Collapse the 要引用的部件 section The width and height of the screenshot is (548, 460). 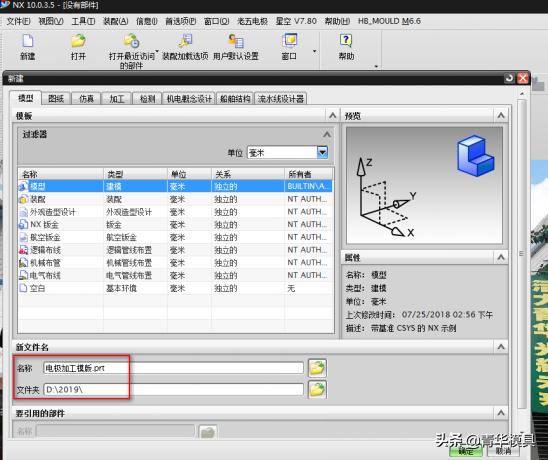click(x=501, y=413)
